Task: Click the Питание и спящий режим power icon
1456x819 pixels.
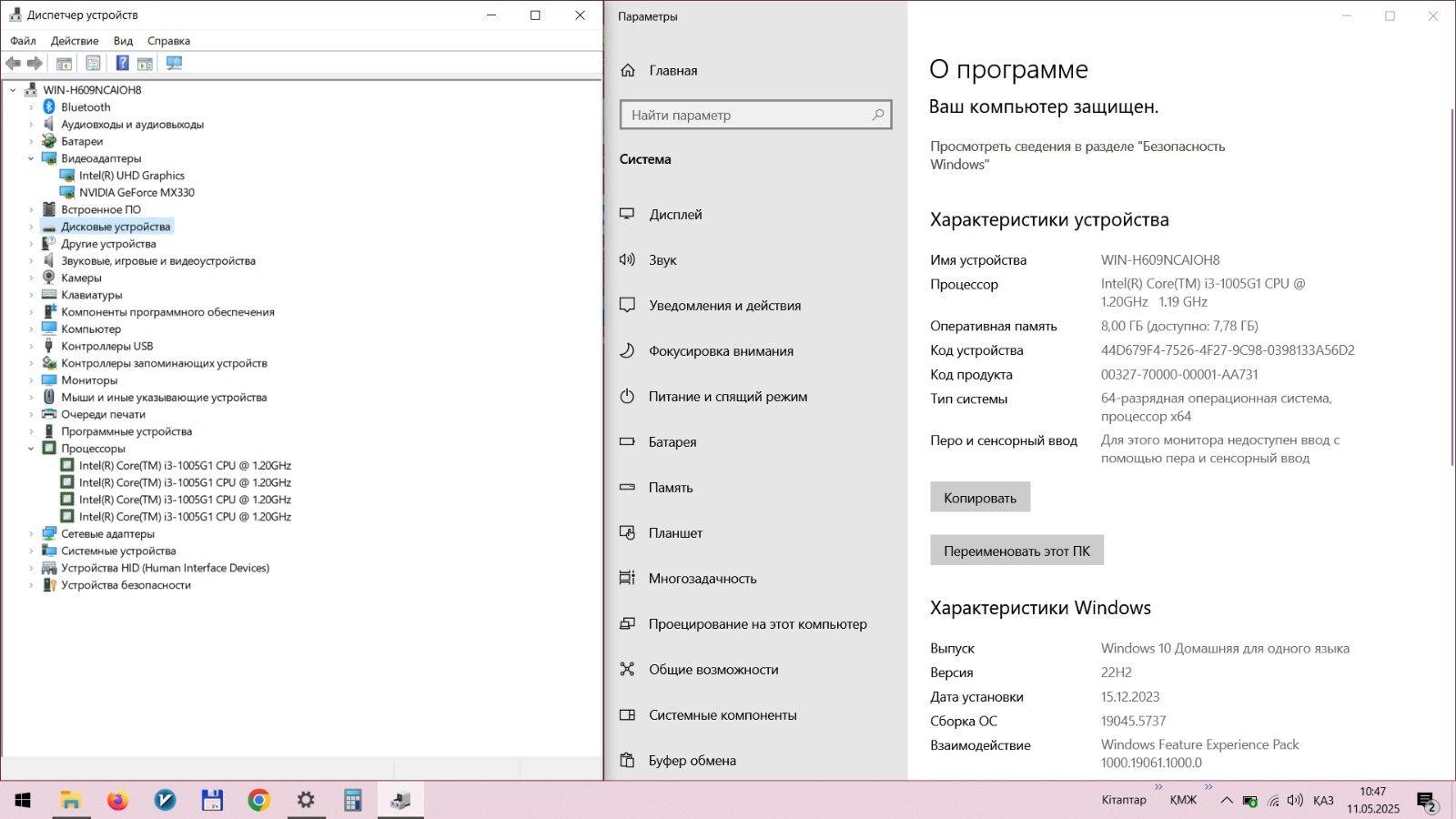Action: pos(627,397)
